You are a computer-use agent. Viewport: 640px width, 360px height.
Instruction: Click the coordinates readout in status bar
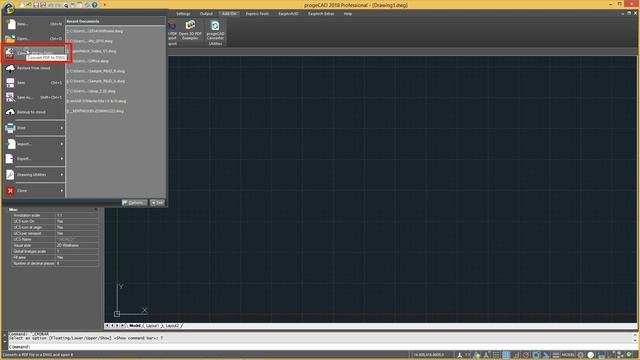click(429, 355)
